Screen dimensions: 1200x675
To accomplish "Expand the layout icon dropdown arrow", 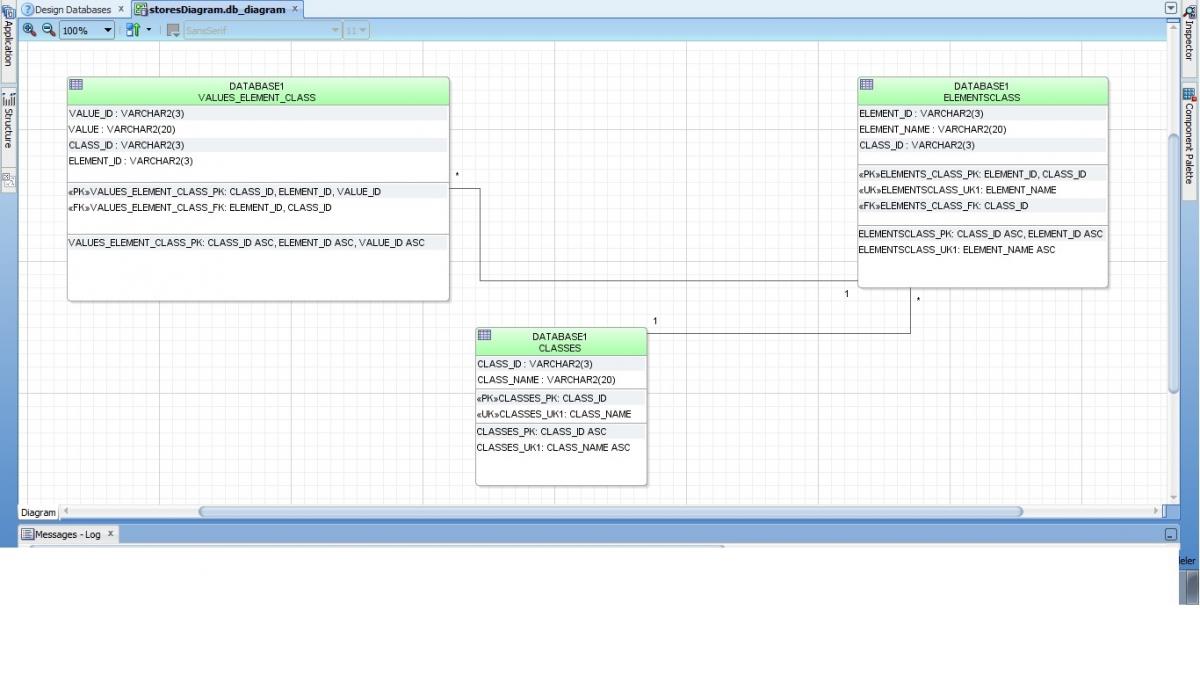I will pos(149,30).
